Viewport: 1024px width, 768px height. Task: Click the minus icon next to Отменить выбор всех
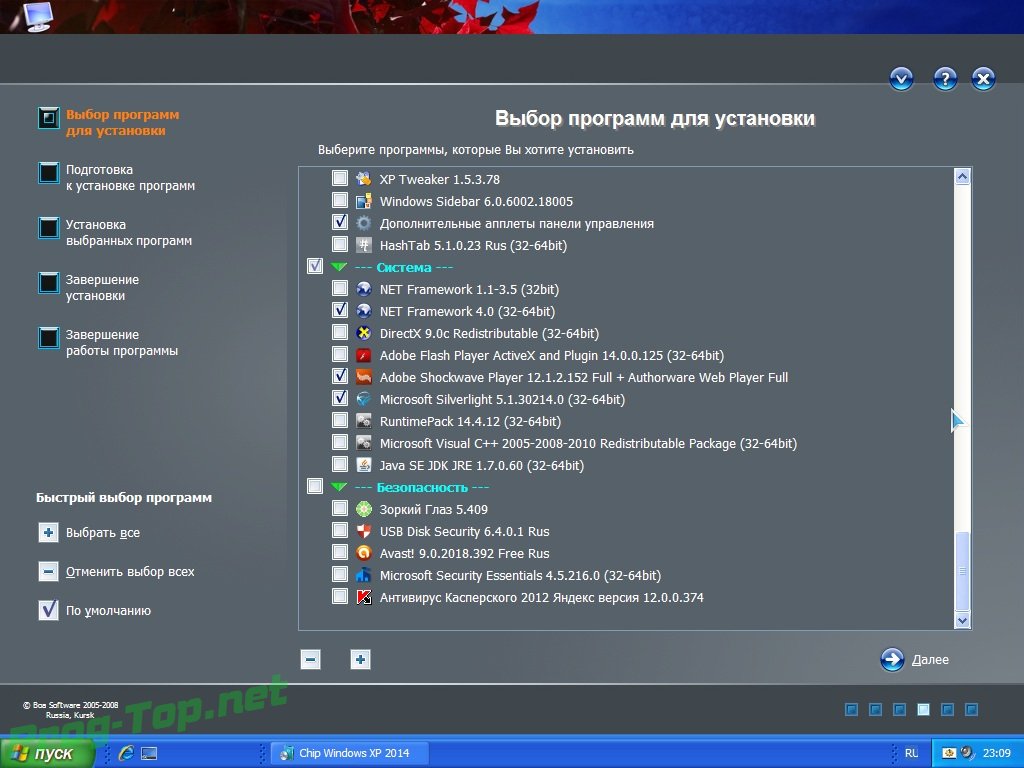pos(48,572)
